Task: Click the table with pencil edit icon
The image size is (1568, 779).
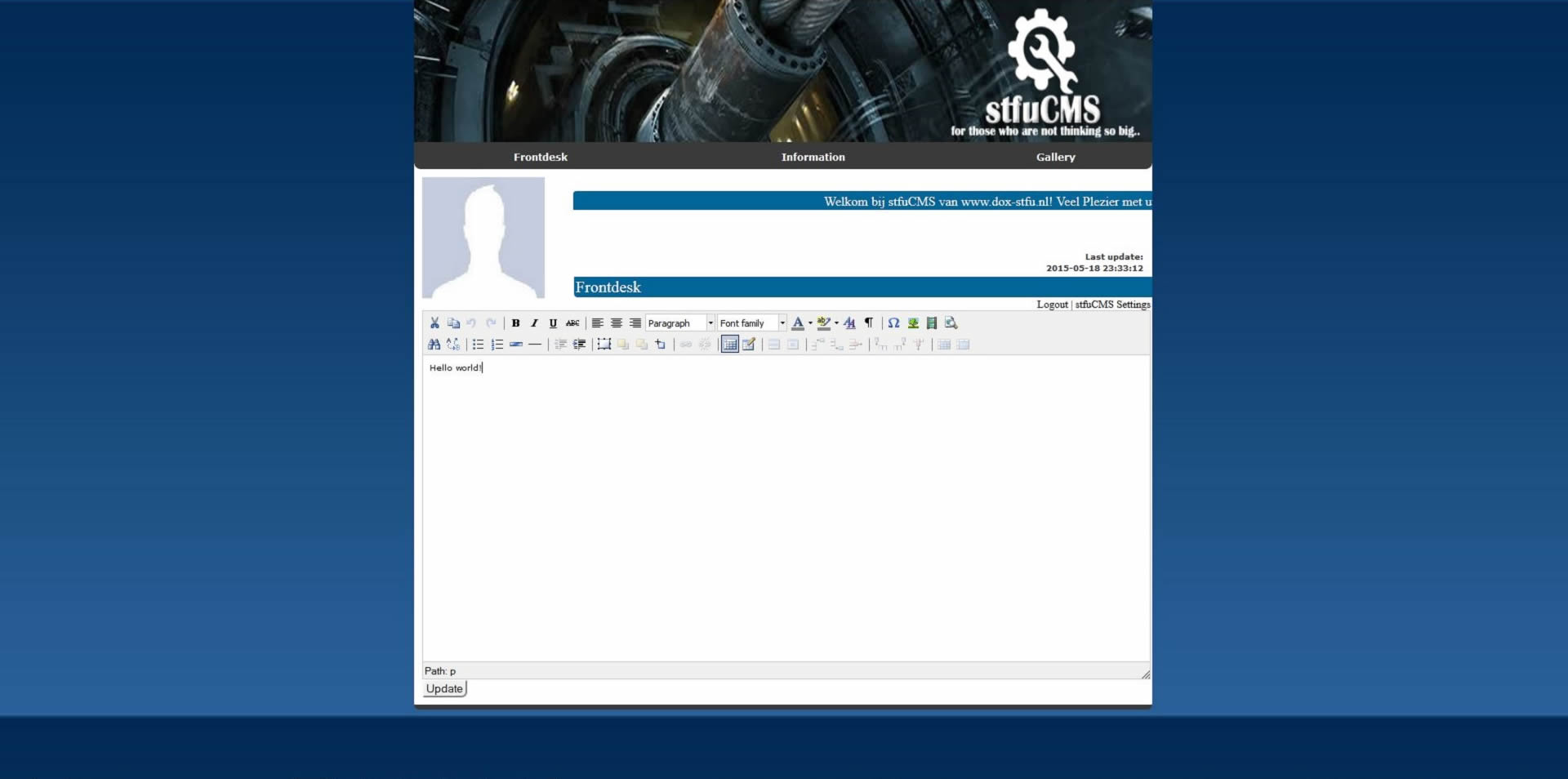Action: [749, 345]
